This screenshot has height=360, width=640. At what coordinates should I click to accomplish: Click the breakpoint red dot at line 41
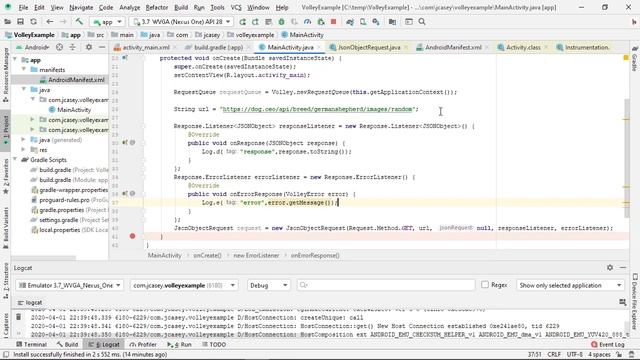click(132, 236)
